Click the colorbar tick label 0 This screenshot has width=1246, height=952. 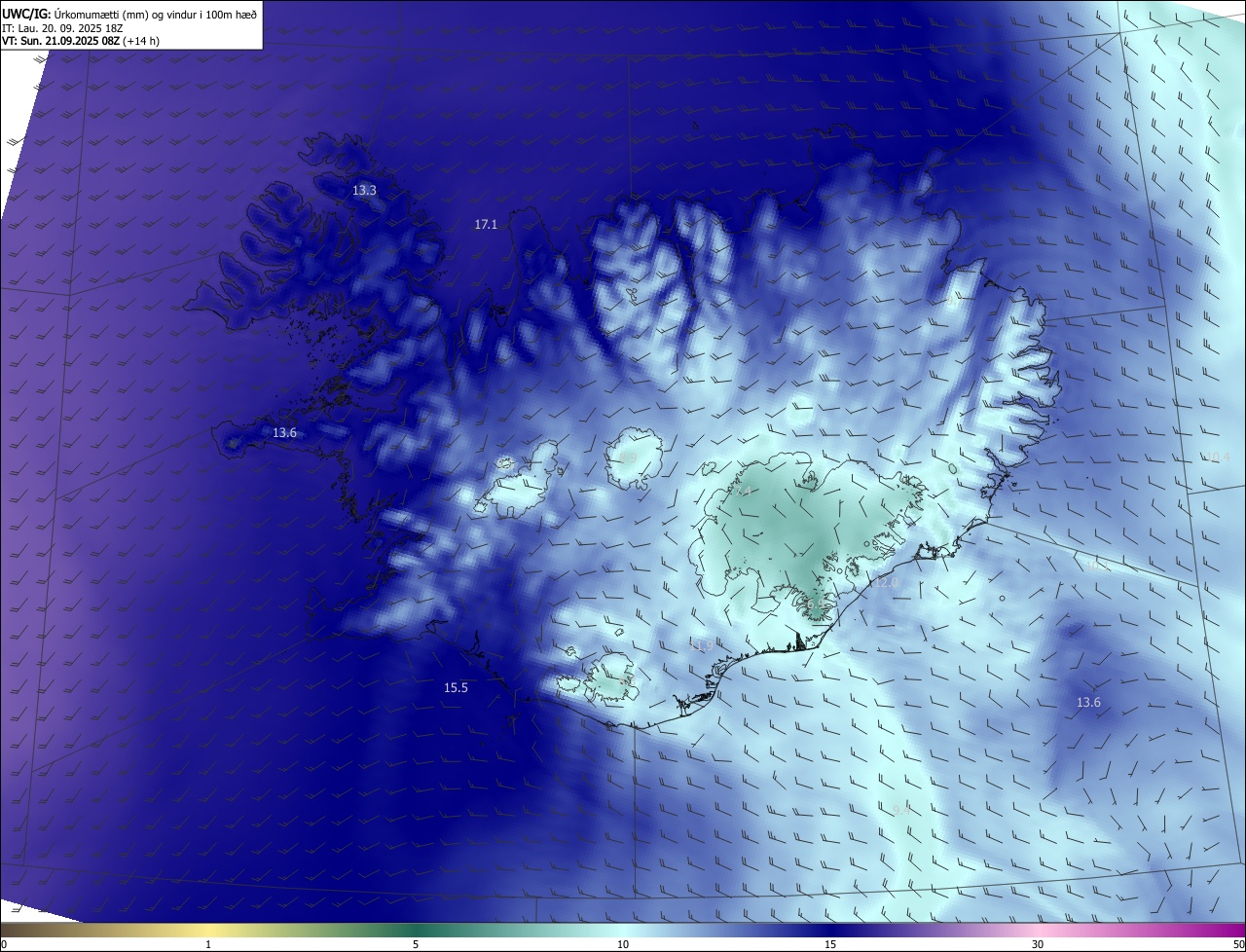point(3,944)
